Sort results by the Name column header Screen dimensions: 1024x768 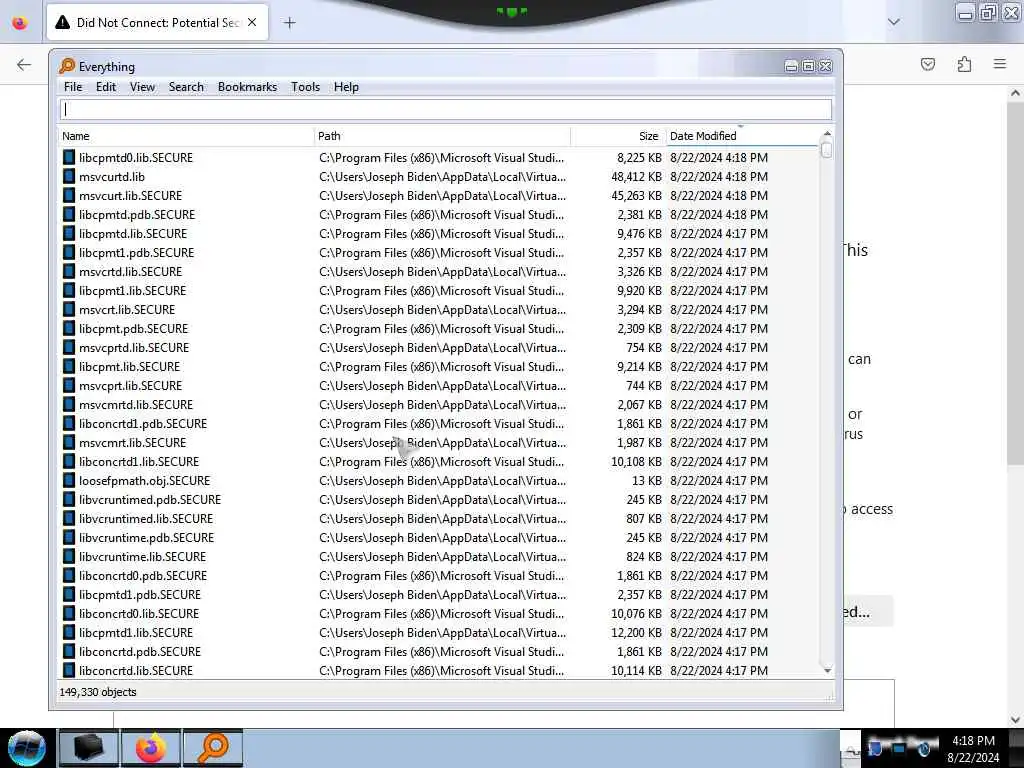click(186, 136)
